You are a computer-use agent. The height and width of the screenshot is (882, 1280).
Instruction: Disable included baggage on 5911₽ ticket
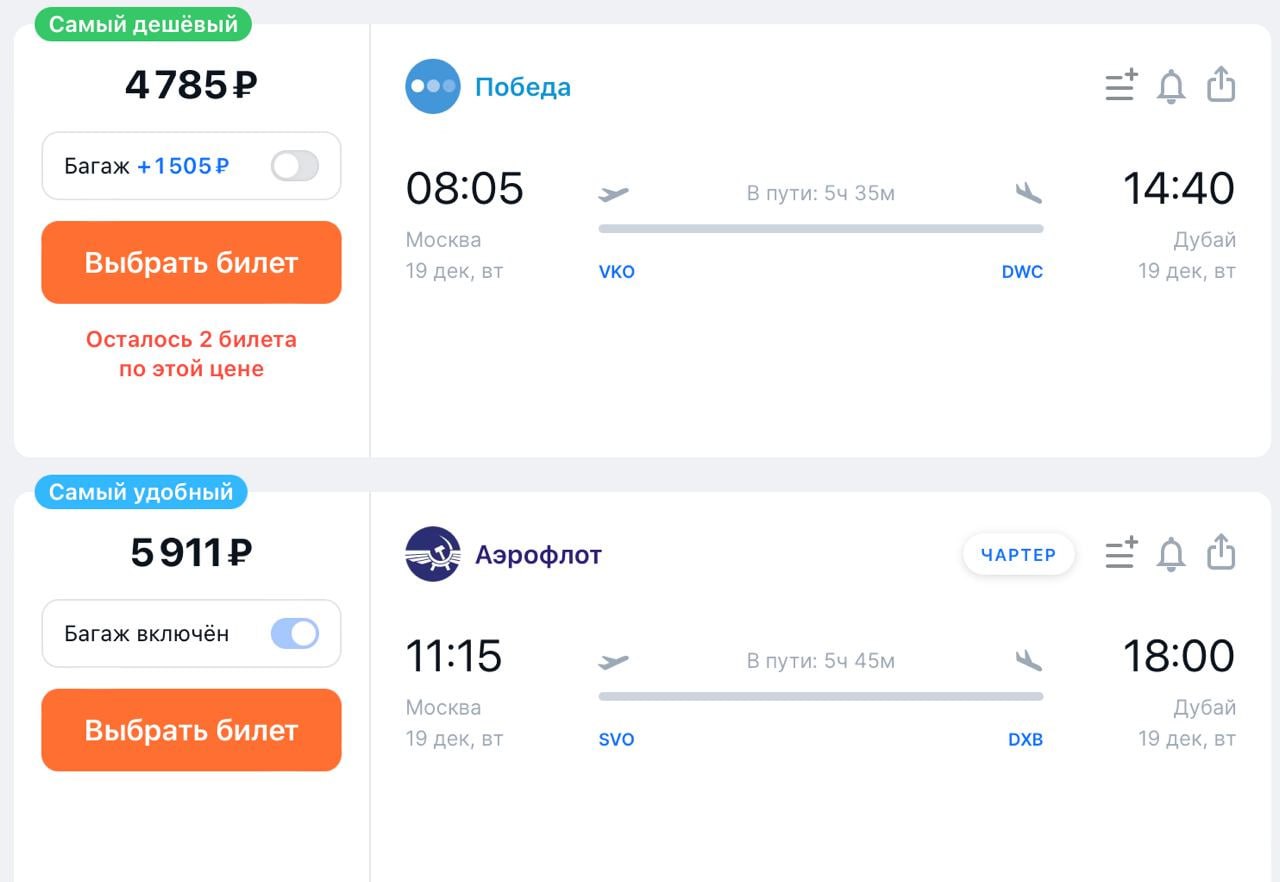click(x=295, y=633)
